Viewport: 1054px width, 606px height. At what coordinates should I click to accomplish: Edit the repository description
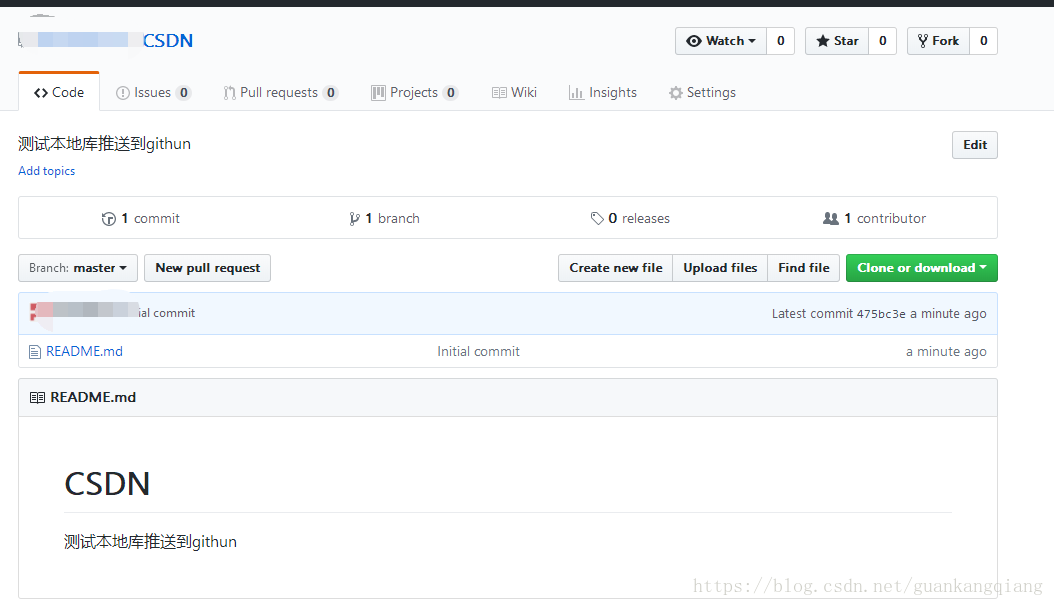[x=975, y=145]
